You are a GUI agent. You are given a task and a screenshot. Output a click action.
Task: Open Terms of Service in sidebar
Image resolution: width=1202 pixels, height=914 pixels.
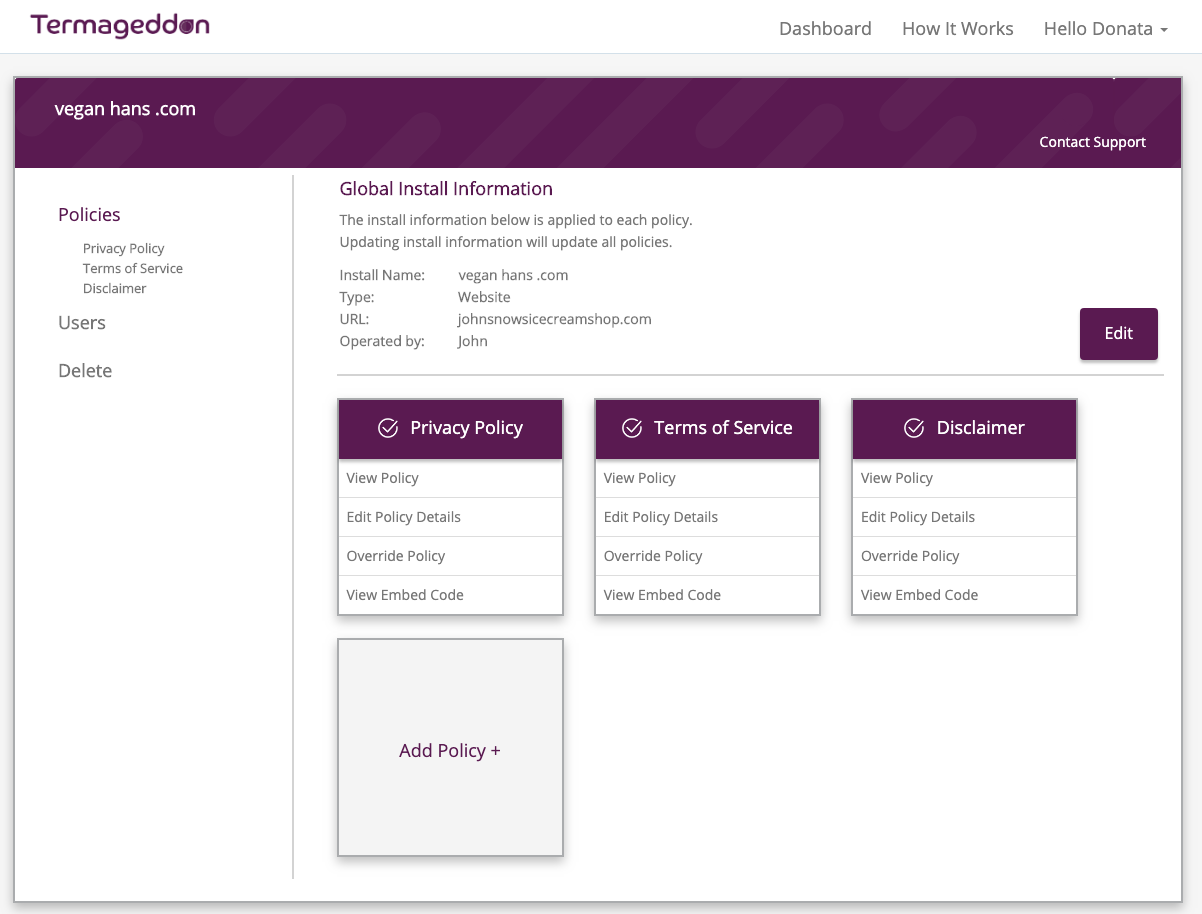click(133, 268)
